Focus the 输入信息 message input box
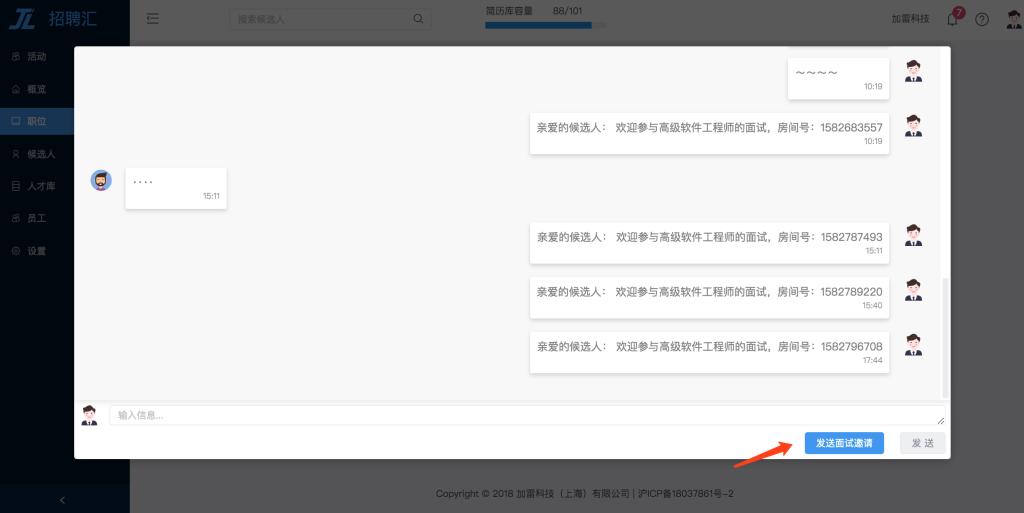Viewport: 1024px width, 513px height. [x=526, y=415]
